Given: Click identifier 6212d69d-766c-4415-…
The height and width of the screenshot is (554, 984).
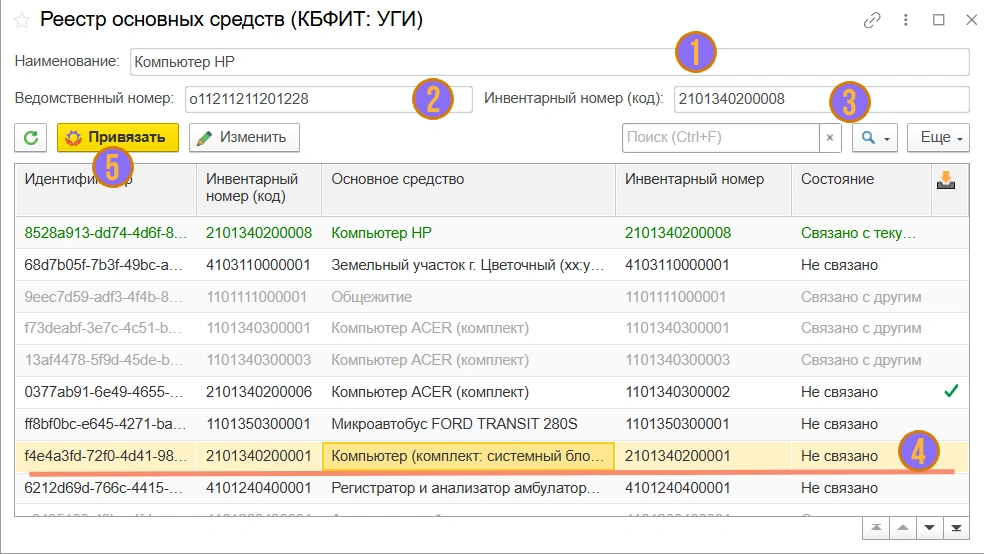Looking at the screenshot, I should pos(104,488).
